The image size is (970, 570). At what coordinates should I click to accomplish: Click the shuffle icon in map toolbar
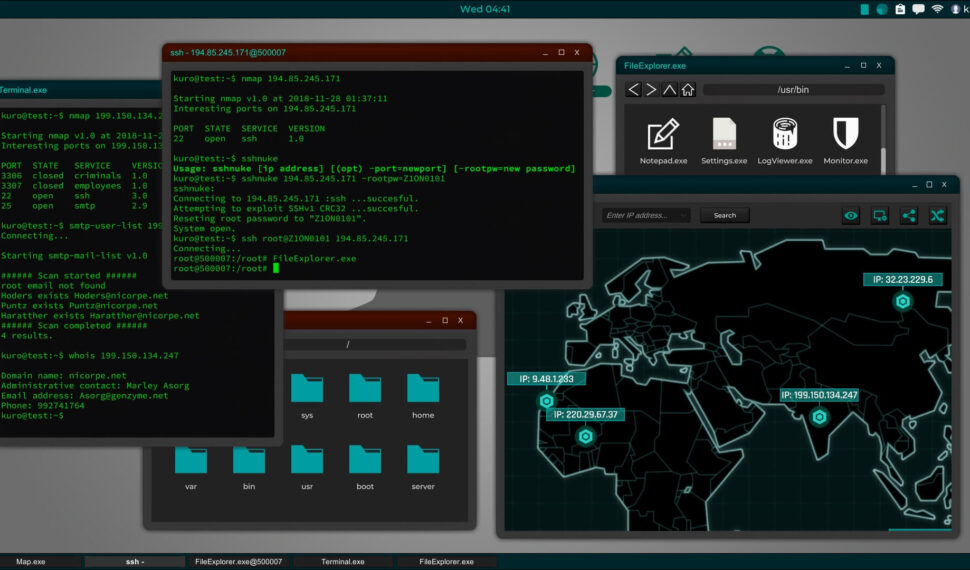click(x=937, y=215)
